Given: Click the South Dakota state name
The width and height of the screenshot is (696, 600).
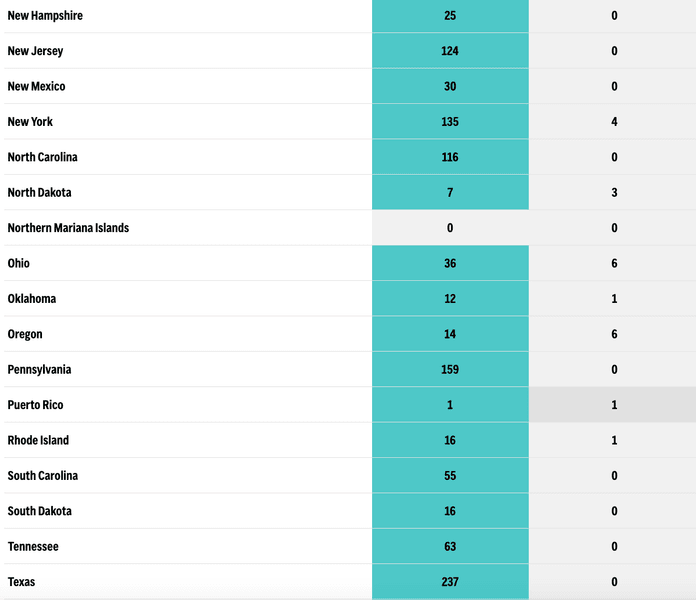Looking at the screenshot, I should click(x=40, y=512).
